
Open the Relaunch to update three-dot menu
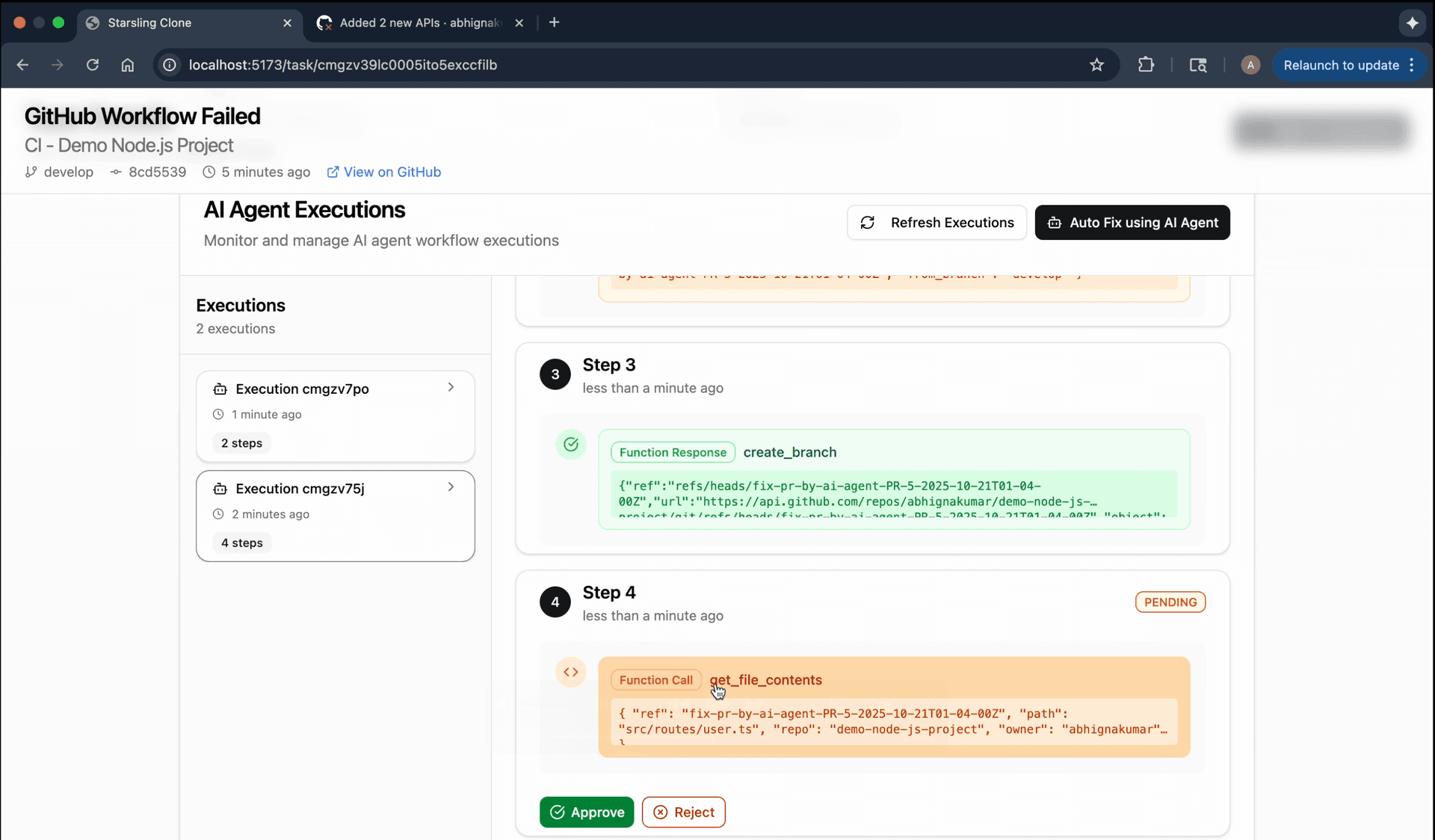(1412, 65)
